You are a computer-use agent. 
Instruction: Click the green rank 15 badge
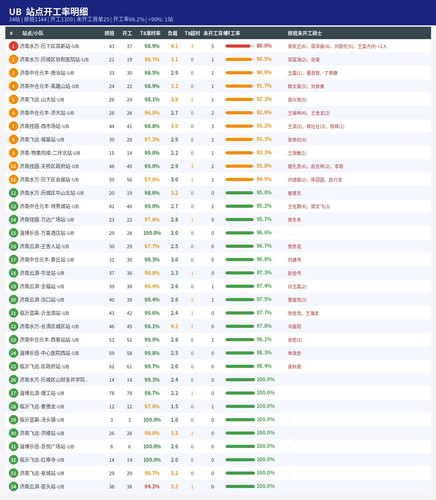[x=13, y=233]
